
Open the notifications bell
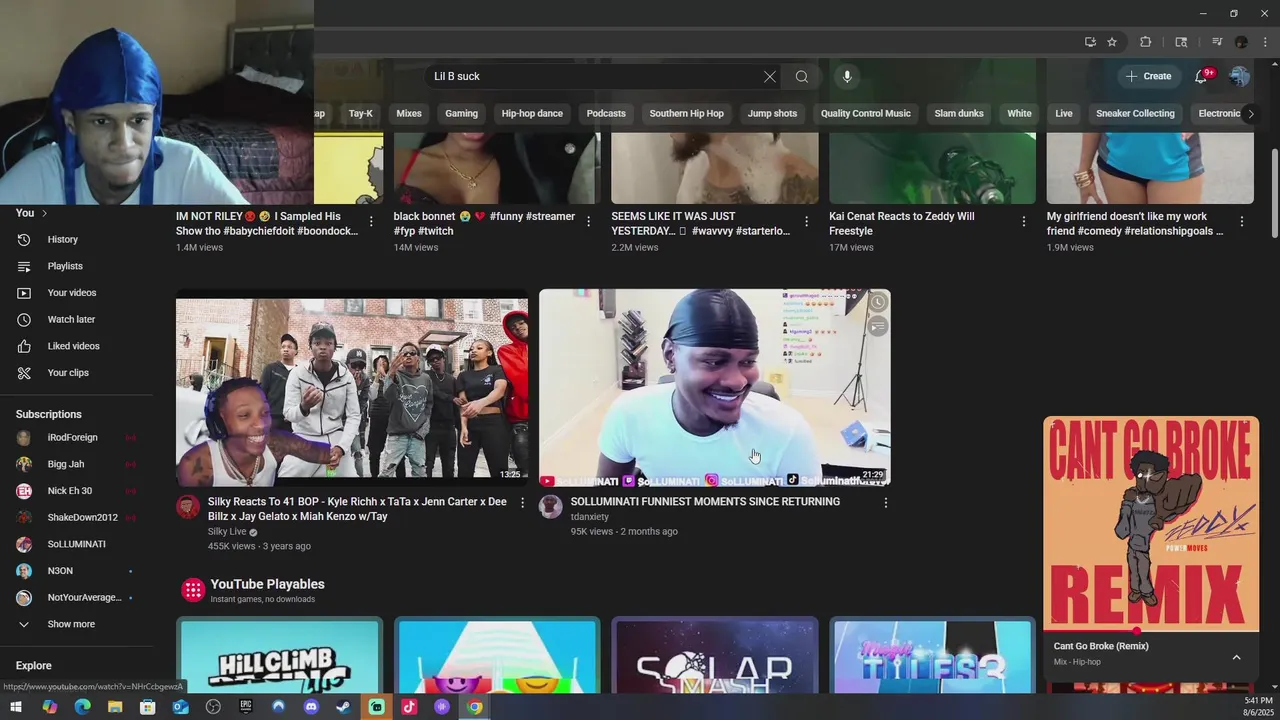[1202, 76]
